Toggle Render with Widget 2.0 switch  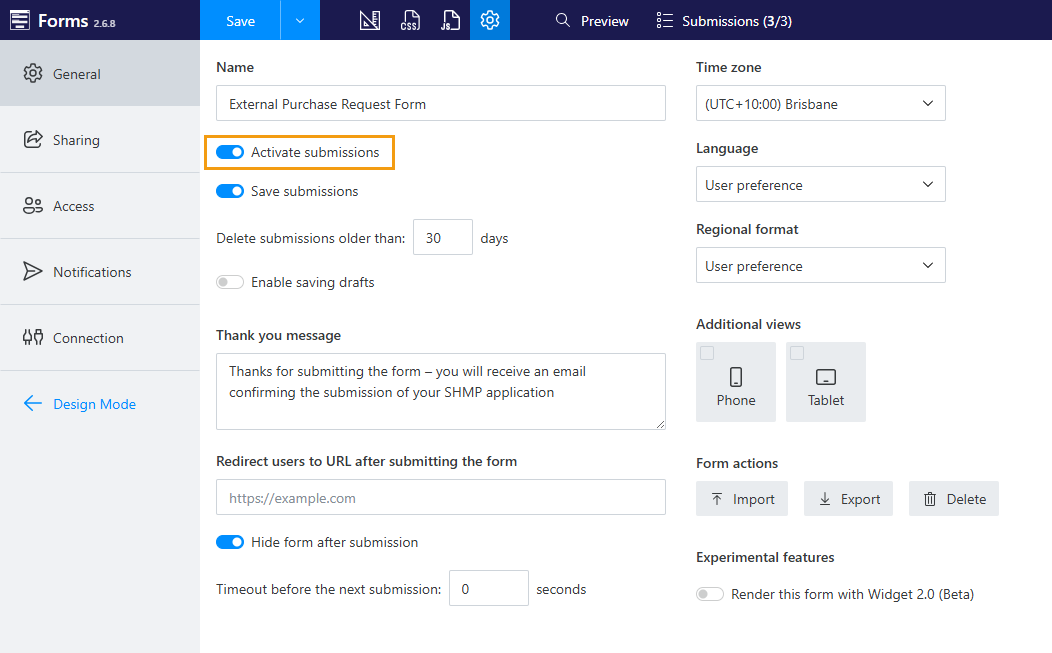click(710, 594)
